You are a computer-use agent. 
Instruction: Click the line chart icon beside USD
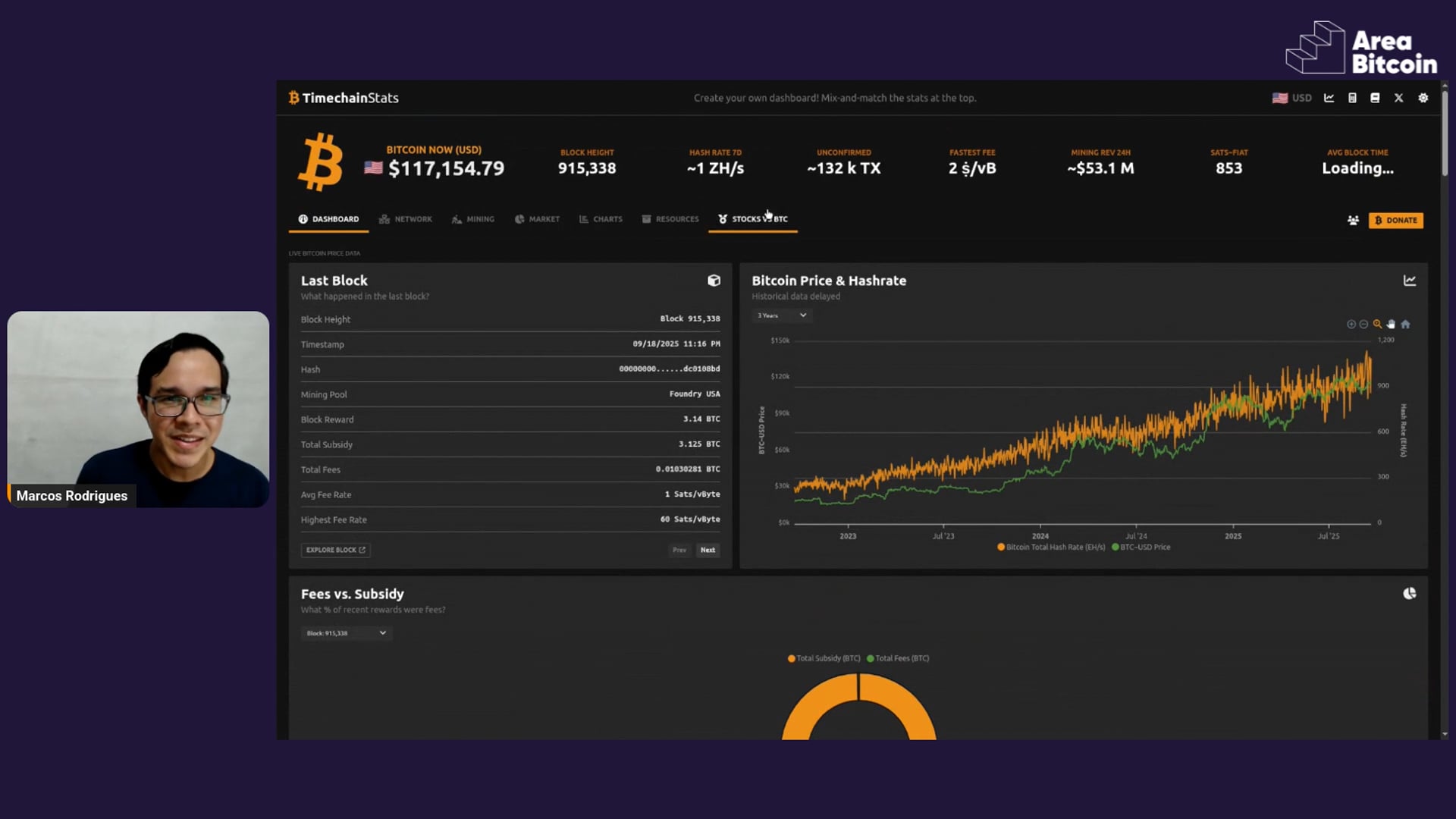coord(1329,98)
